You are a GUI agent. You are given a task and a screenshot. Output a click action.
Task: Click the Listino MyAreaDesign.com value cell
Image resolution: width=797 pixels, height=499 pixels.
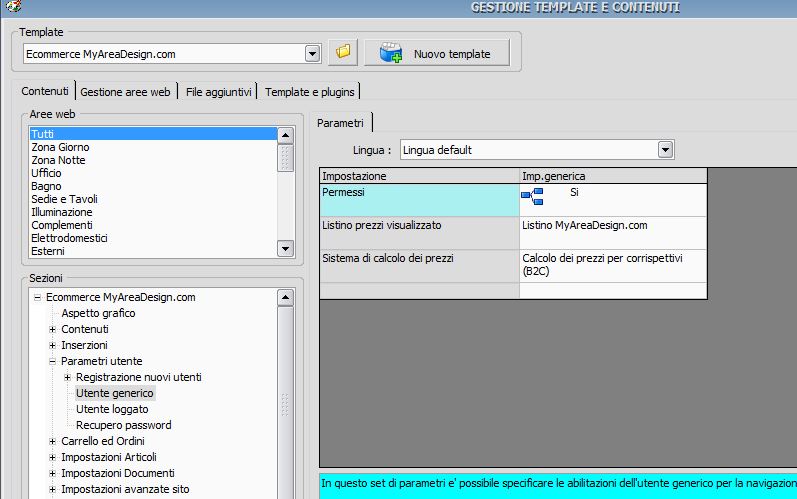click(x=613, y=233)
